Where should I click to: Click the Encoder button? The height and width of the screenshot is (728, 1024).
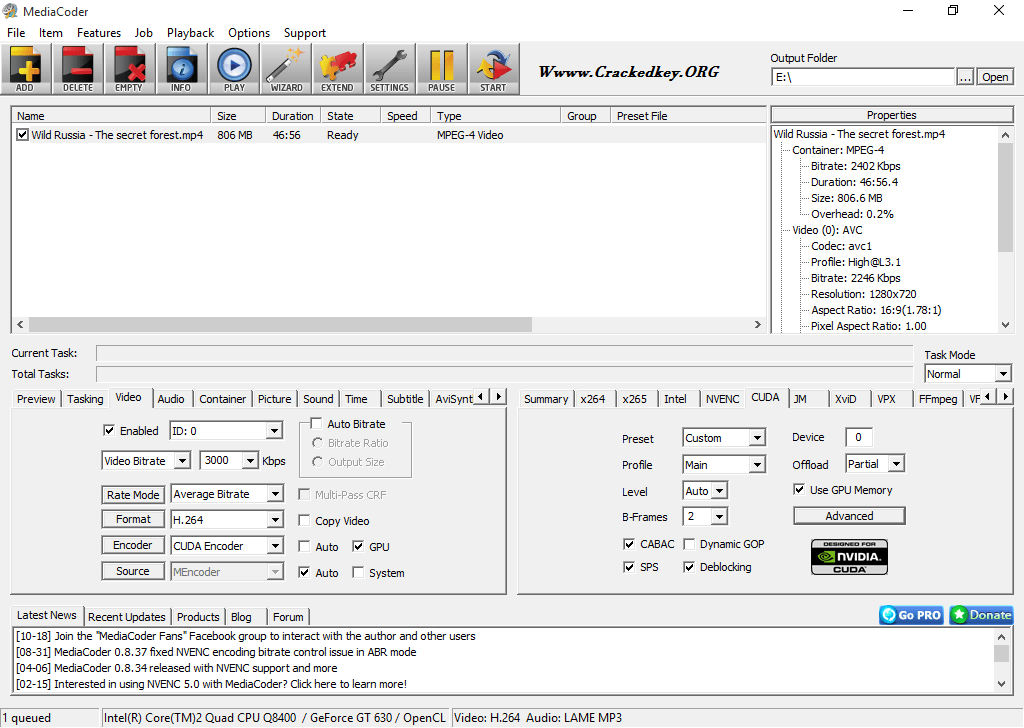point(133,545)
